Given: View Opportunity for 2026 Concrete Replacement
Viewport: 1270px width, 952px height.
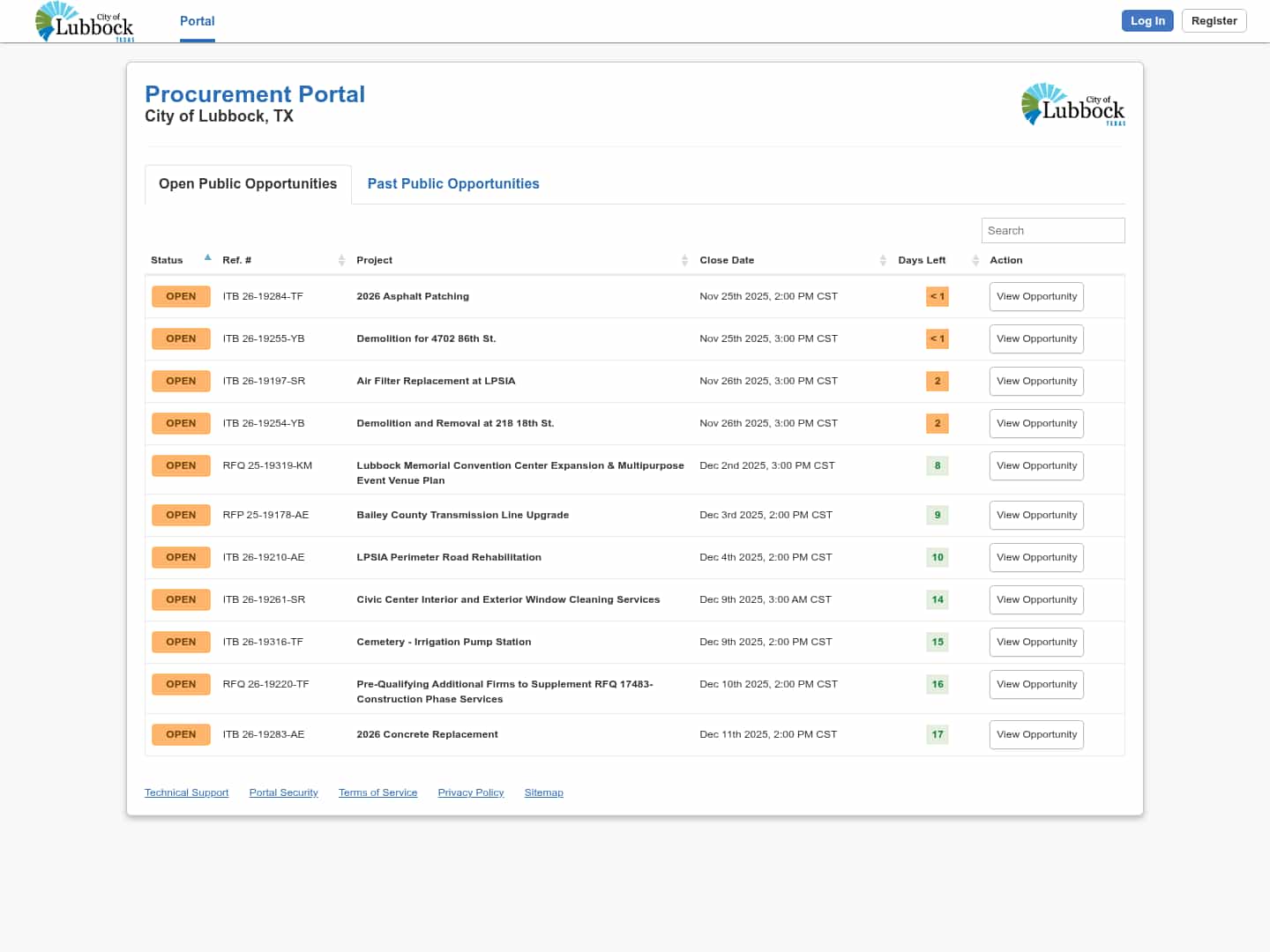Looking at the screenshot, I should point(1036,734).
